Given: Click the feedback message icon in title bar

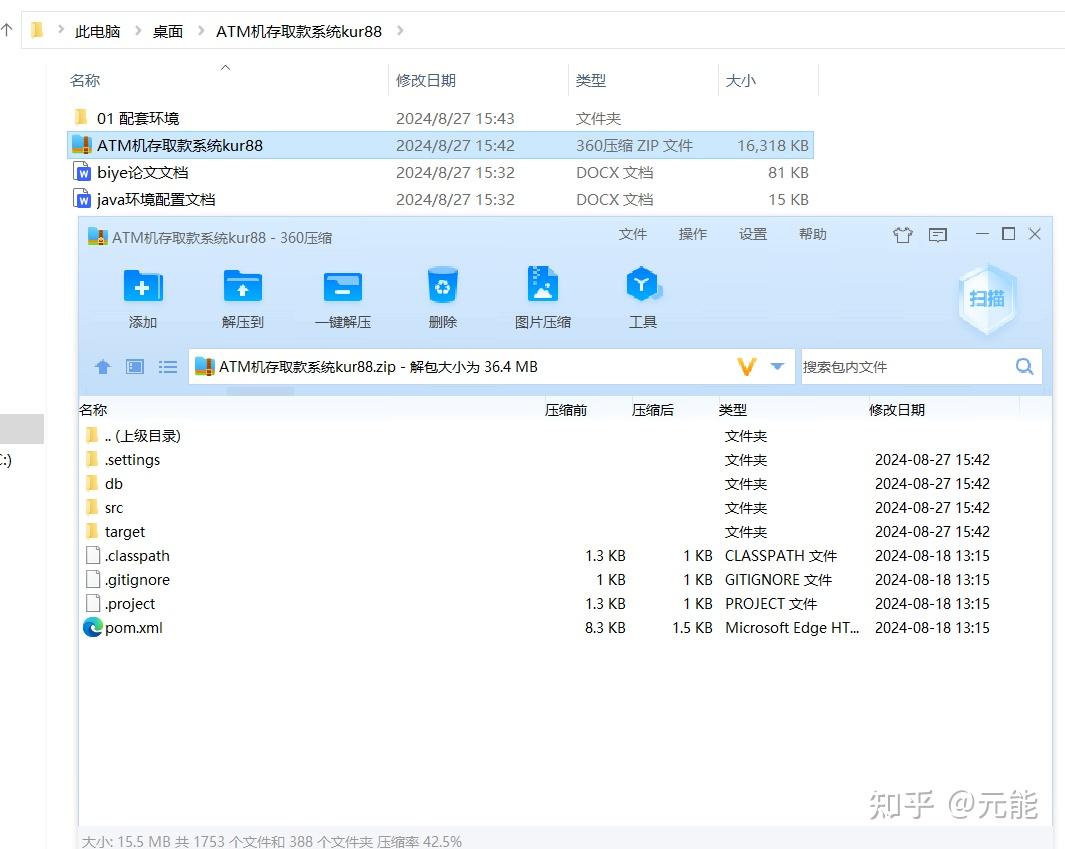Looking at the screenshot, I should (938, 235).
